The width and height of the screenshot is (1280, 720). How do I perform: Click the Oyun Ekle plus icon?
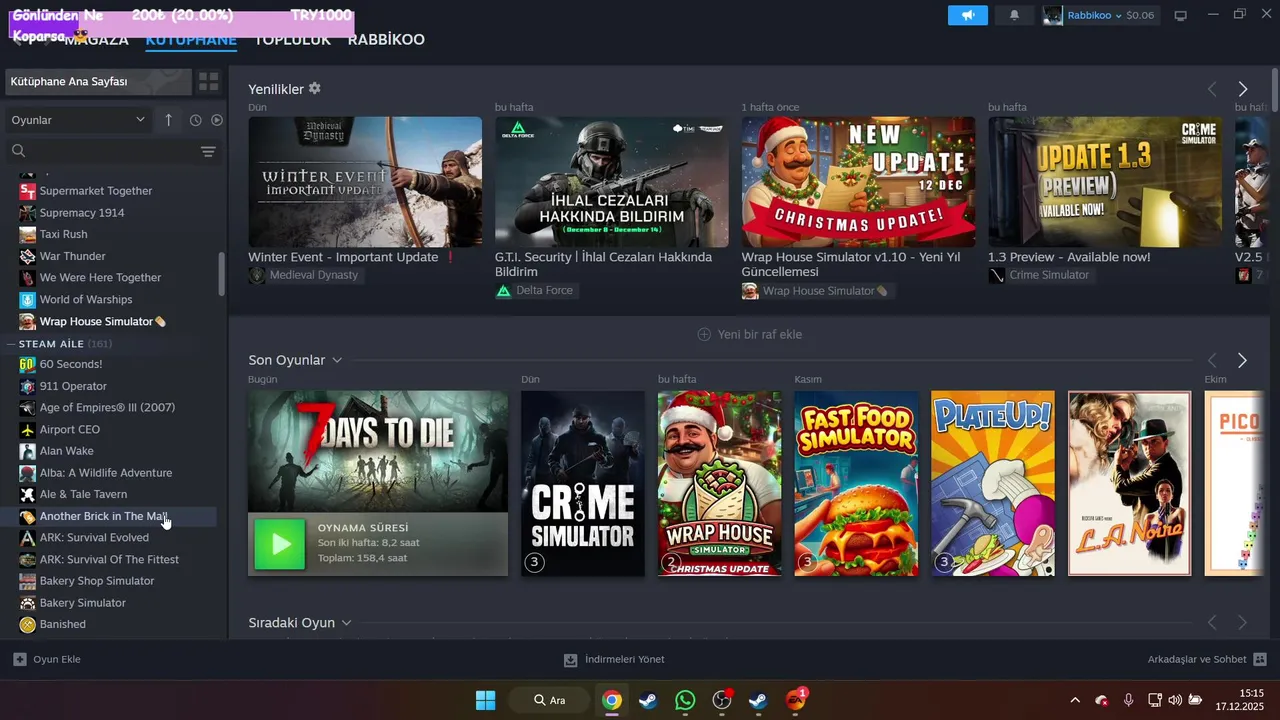[x=20, y=659]
